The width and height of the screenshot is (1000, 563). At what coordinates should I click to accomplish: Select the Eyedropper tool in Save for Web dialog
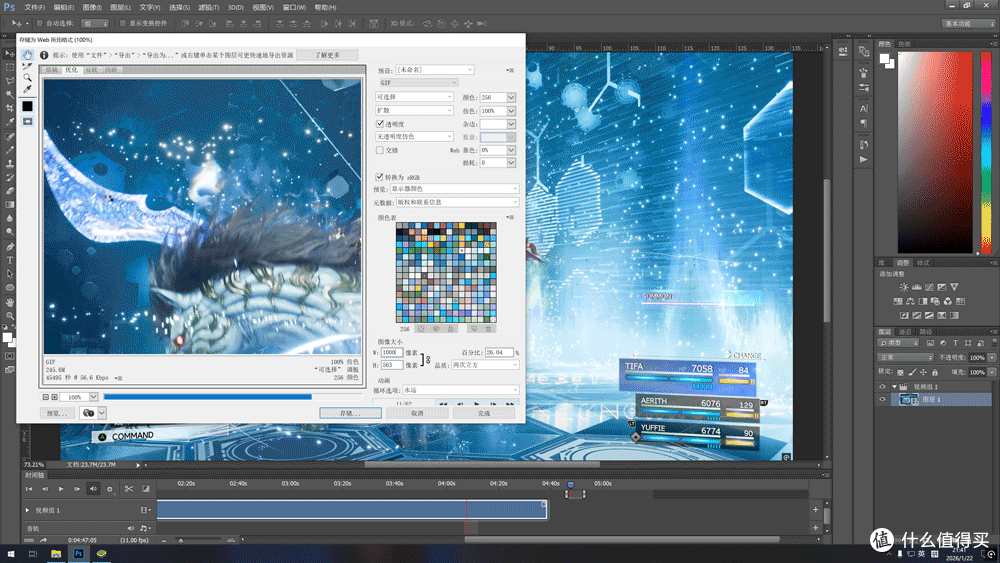tap(27, 90)
